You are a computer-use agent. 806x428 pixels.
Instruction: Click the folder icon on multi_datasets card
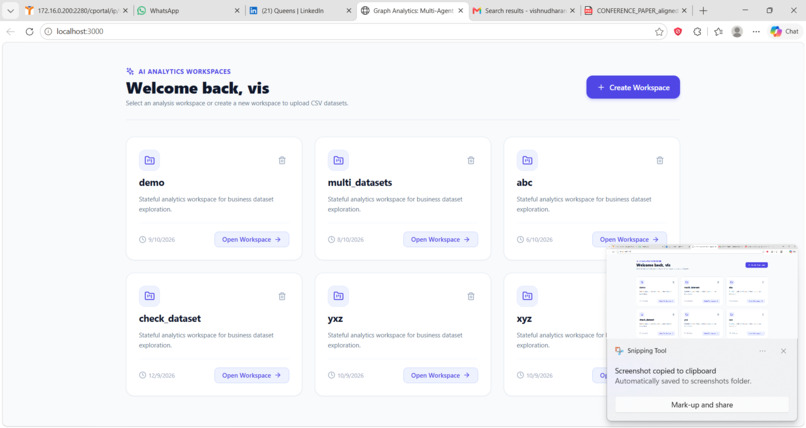point(338,160)
